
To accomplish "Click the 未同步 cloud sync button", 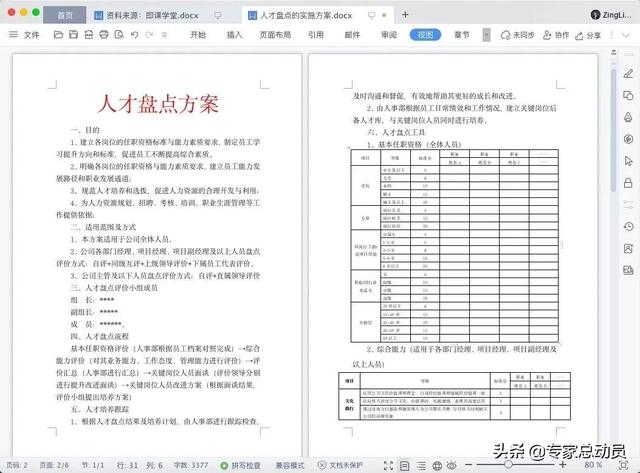I will tap(517, 36).
